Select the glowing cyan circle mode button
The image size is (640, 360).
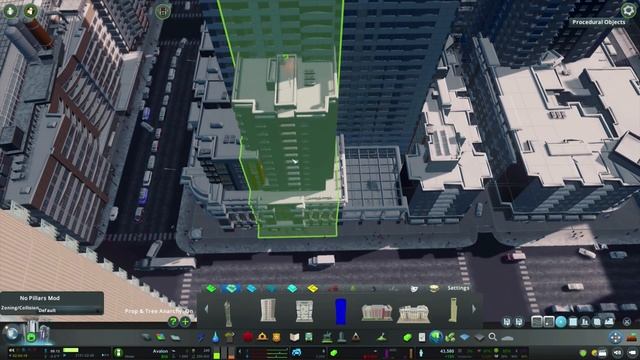(x=561, y=322)
